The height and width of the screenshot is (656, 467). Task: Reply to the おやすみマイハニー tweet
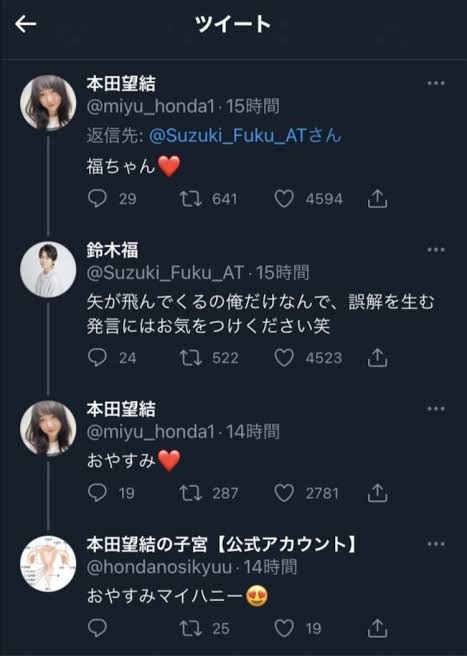click(x=98, y=628)
